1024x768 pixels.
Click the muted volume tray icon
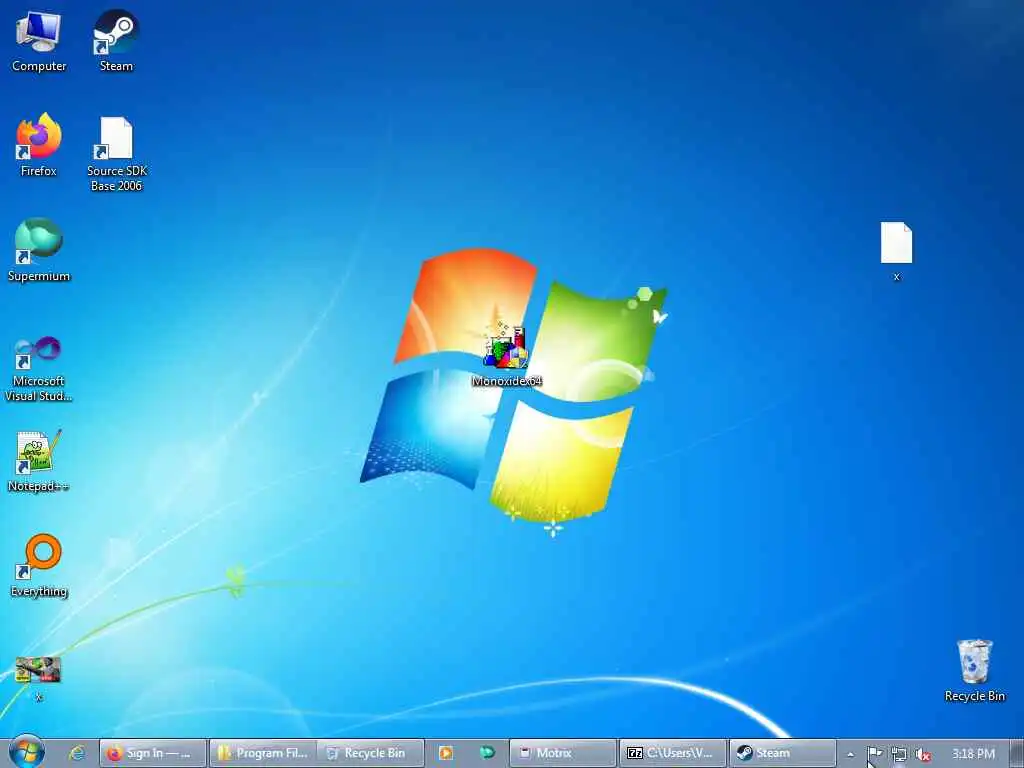click(x=923, y=754)
